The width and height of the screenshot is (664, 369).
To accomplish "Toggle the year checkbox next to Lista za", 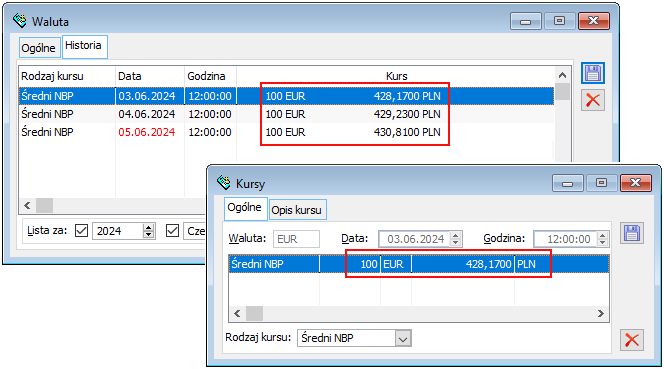I will pos(81,231).
